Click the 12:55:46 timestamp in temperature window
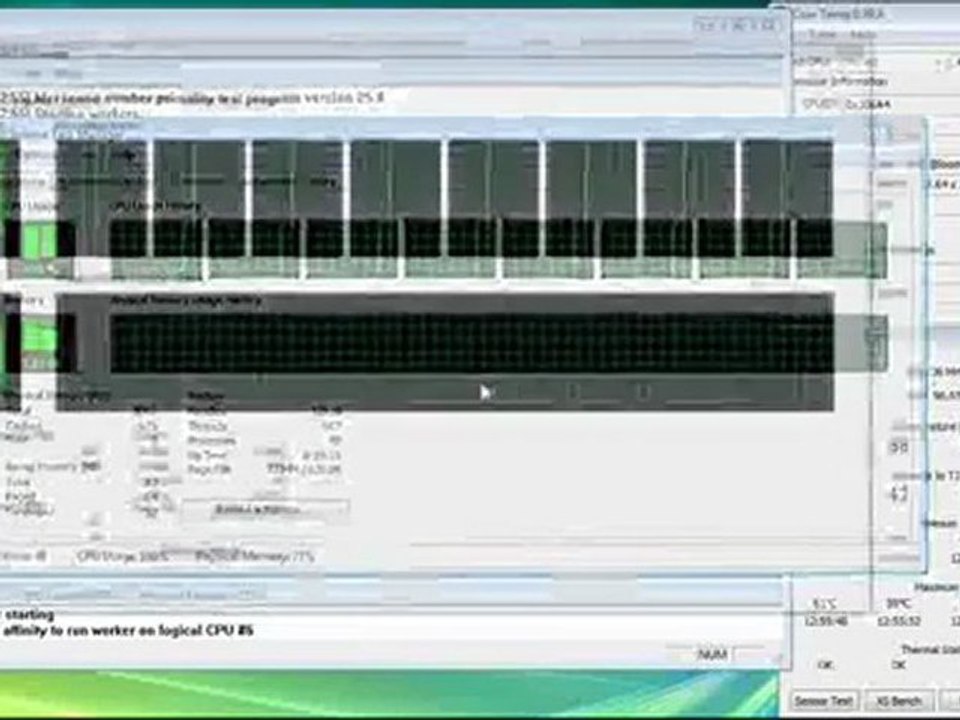This screenshot has width=960, height=720. (x=826, y=621)
